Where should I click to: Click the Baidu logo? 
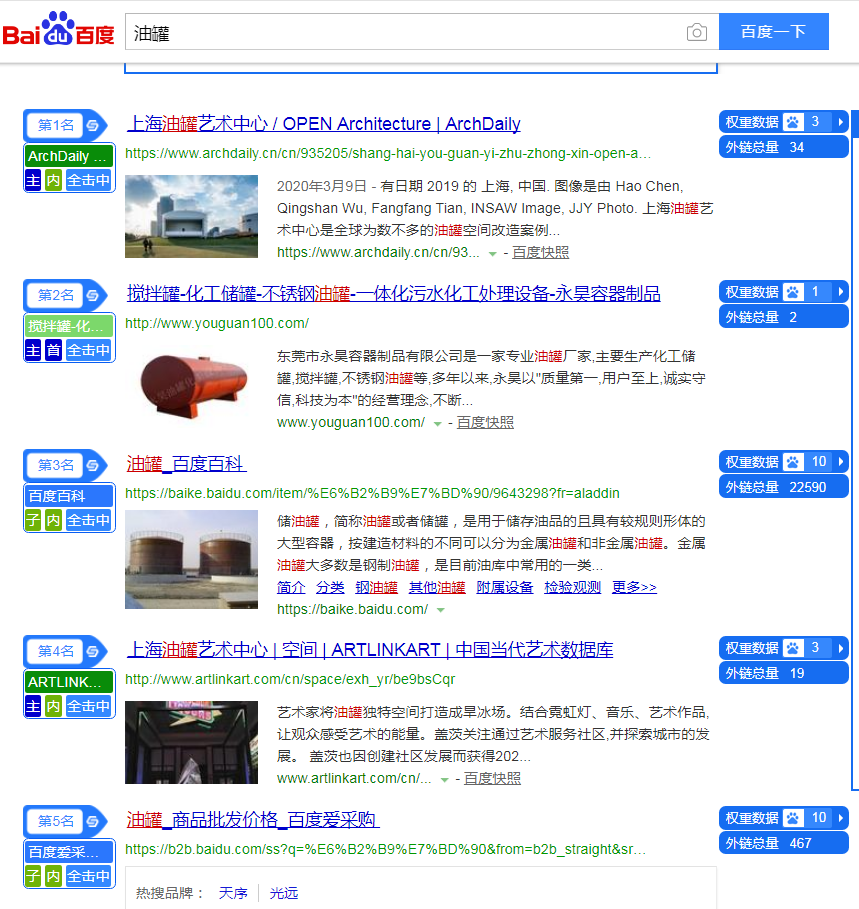[x=58, y=29]
